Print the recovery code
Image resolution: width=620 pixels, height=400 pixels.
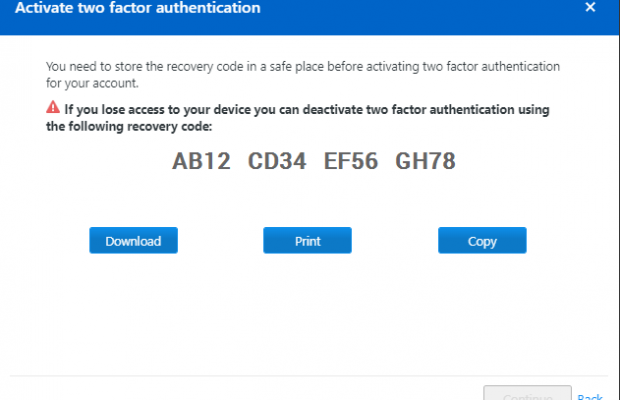click(x=307, y=241)
